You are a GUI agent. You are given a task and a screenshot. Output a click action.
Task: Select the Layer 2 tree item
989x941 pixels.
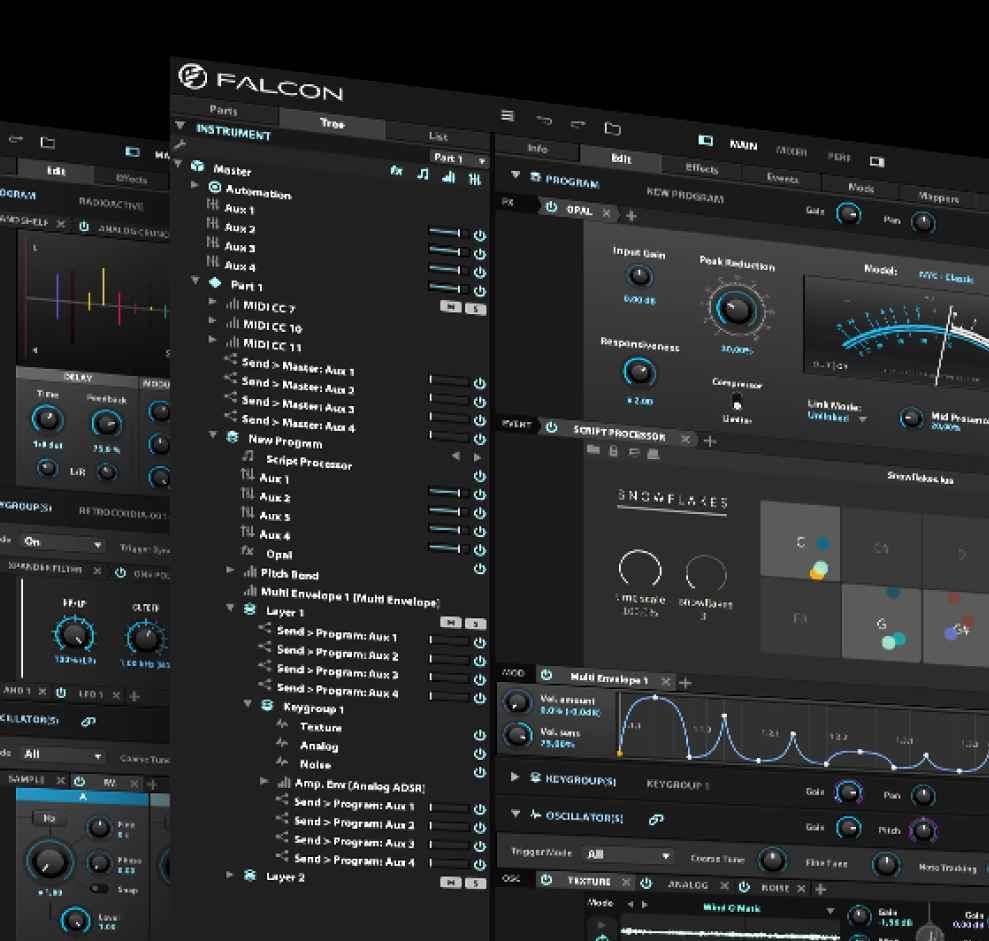[x=285, y=877]
